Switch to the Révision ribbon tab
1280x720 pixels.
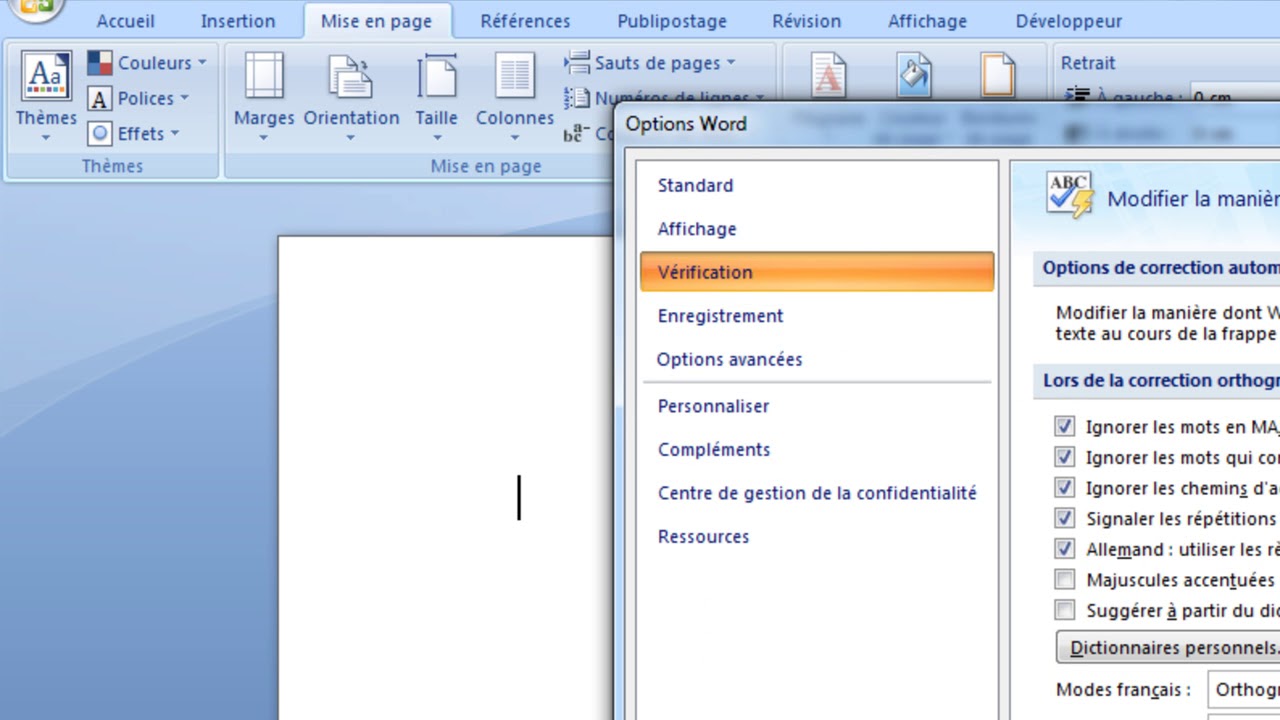click(x=807, y=21)
